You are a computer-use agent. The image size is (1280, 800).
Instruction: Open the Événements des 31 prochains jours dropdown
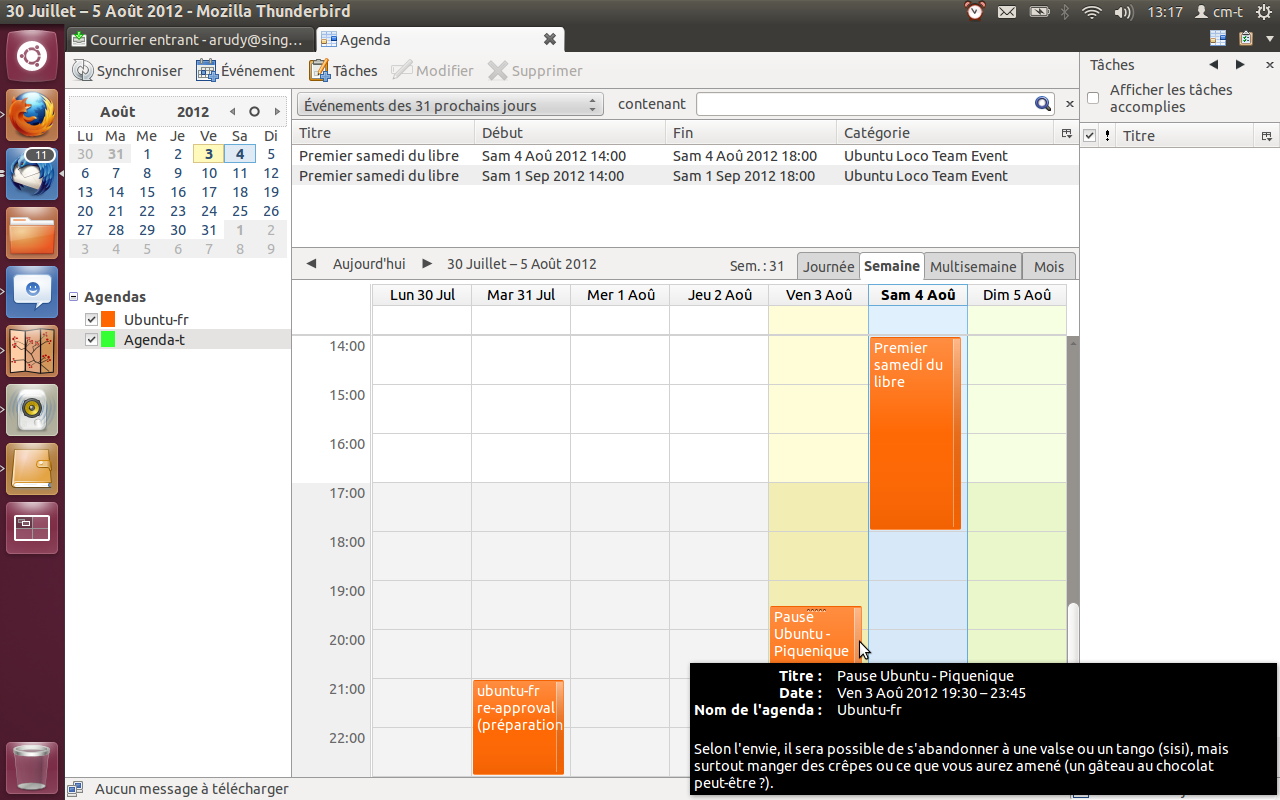point(449,105)
